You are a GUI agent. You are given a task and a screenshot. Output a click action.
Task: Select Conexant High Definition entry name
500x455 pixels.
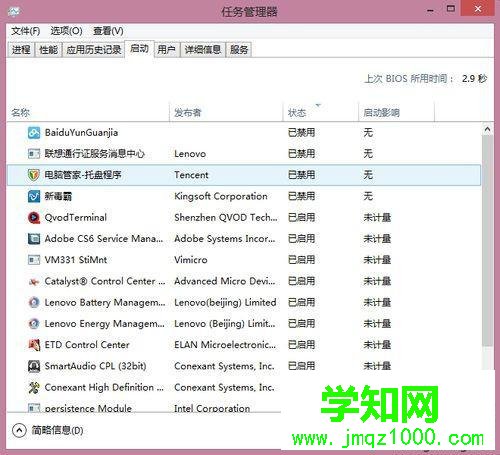(104, 387)
